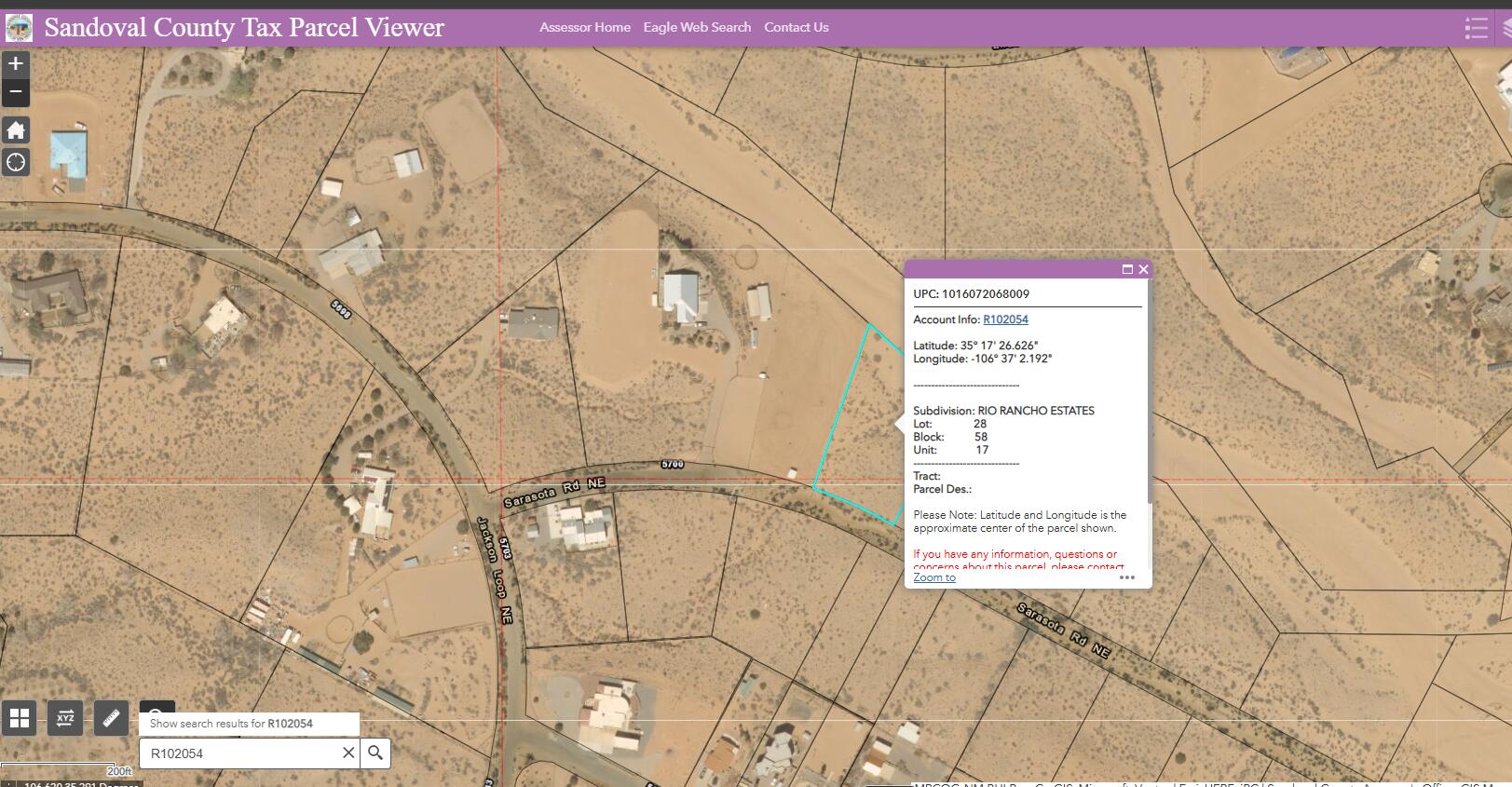The image size is (1512, 787).
Task: Open account R102054 link in popup
Action: [1005, 319]
